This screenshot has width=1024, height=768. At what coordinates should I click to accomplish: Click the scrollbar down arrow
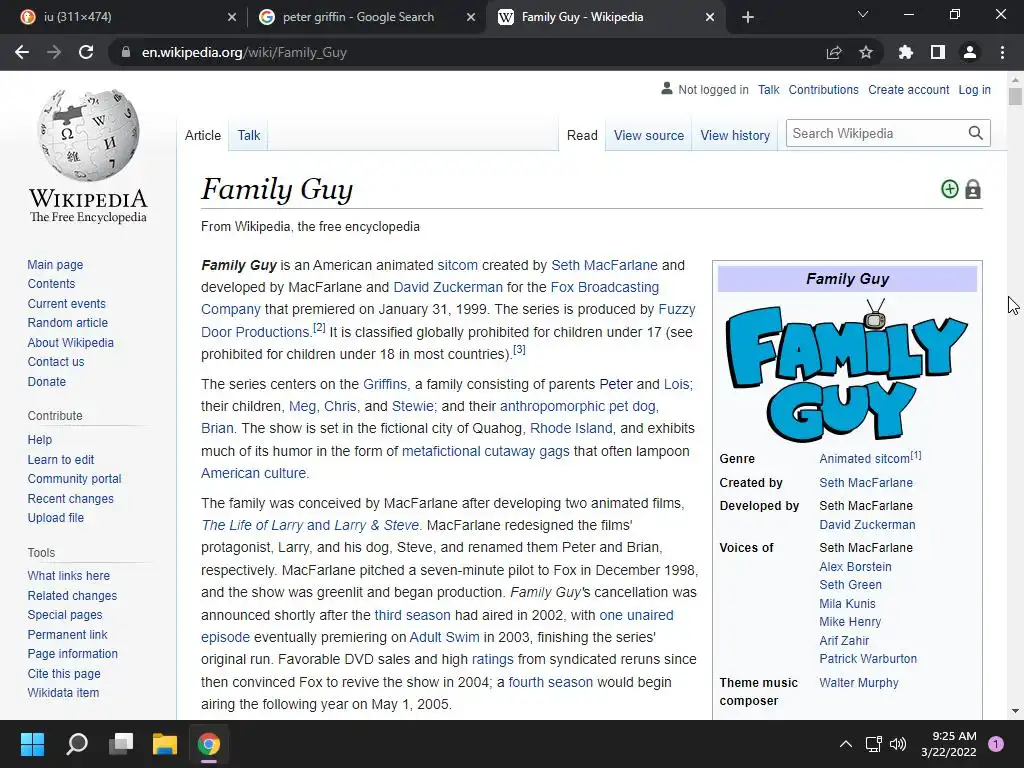[x=1015, y=711]
